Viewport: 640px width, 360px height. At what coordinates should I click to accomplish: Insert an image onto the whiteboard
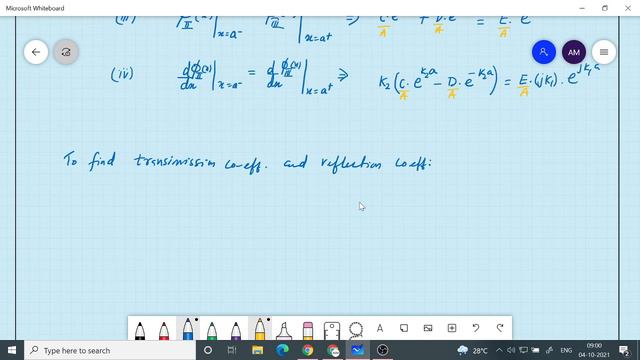click(428, 328)
